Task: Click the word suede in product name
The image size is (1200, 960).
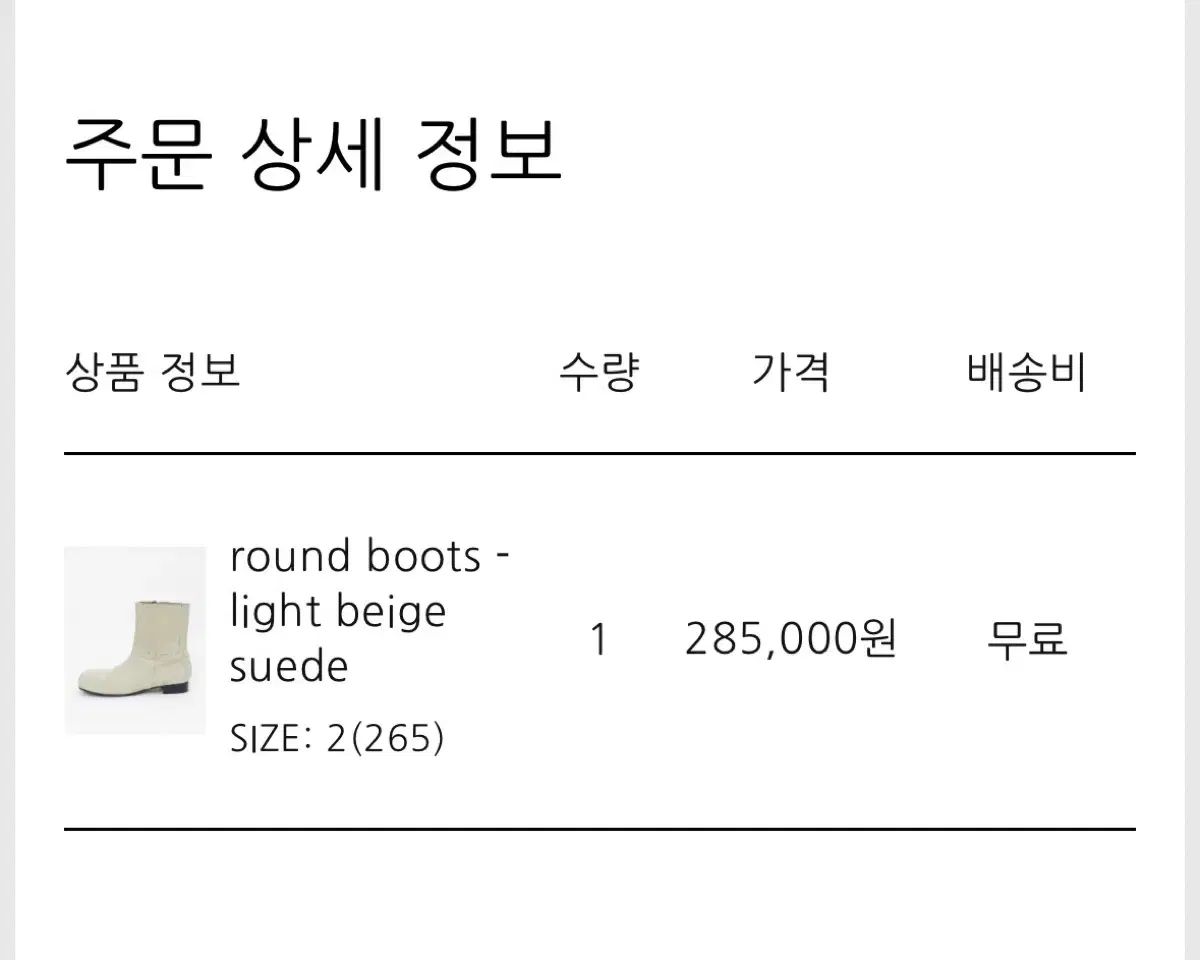Action: coord(289,666)
